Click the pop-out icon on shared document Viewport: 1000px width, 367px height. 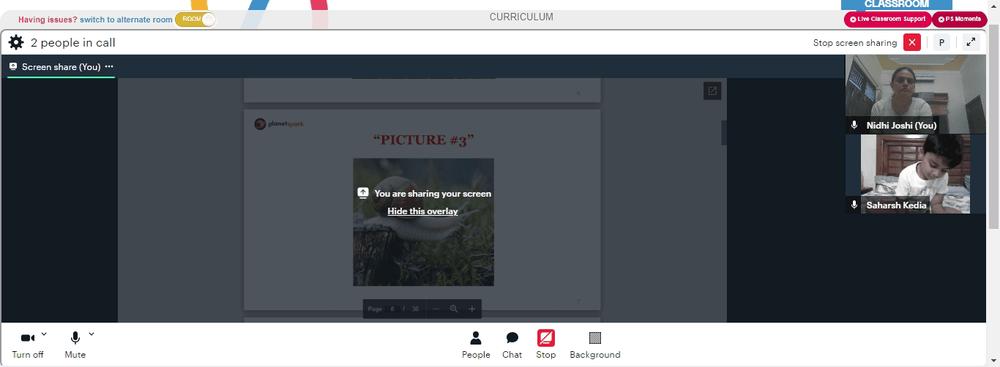[x=712, y=91]
